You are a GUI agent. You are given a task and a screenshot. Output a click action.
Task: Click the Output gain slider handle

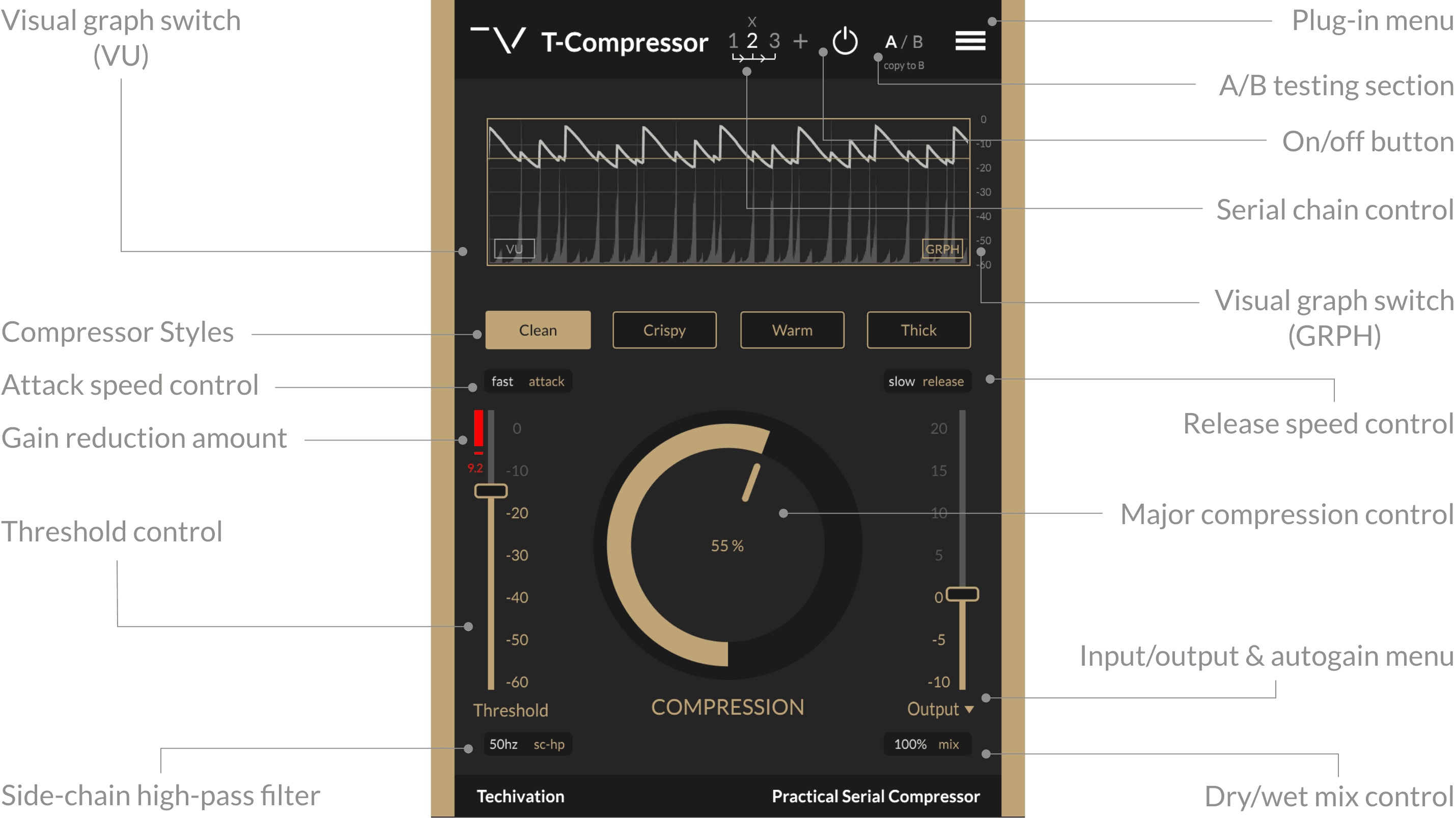(963, 594)
